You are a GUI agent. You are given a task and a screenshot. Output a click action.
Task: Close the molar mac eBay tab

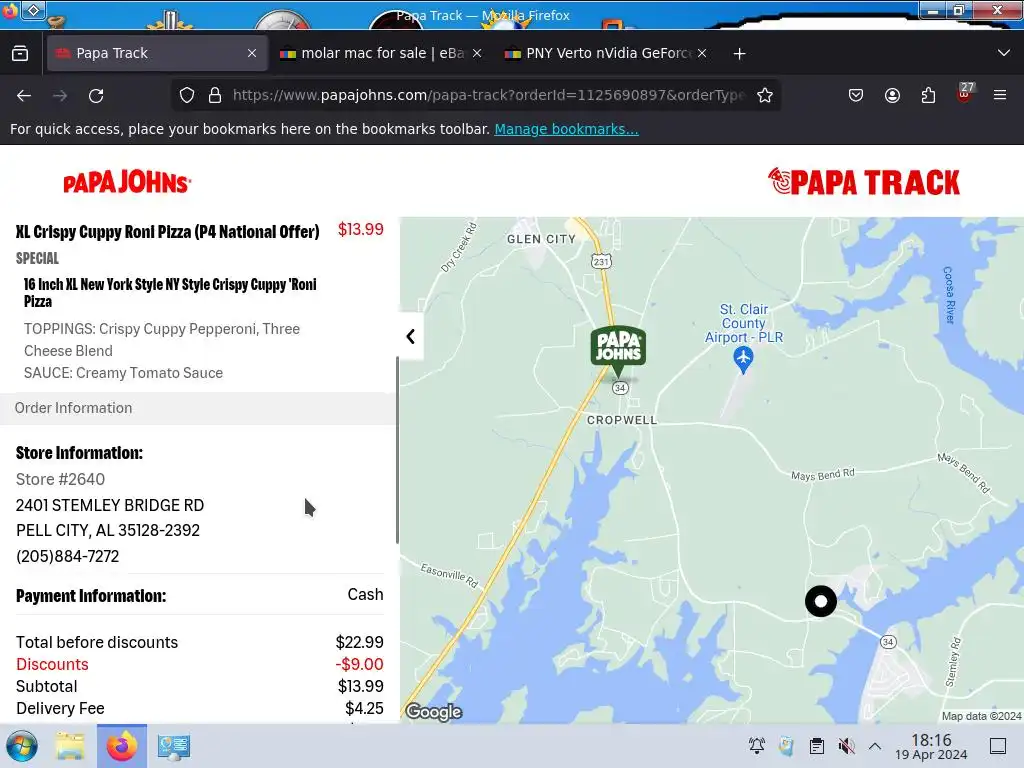[477, 53]
